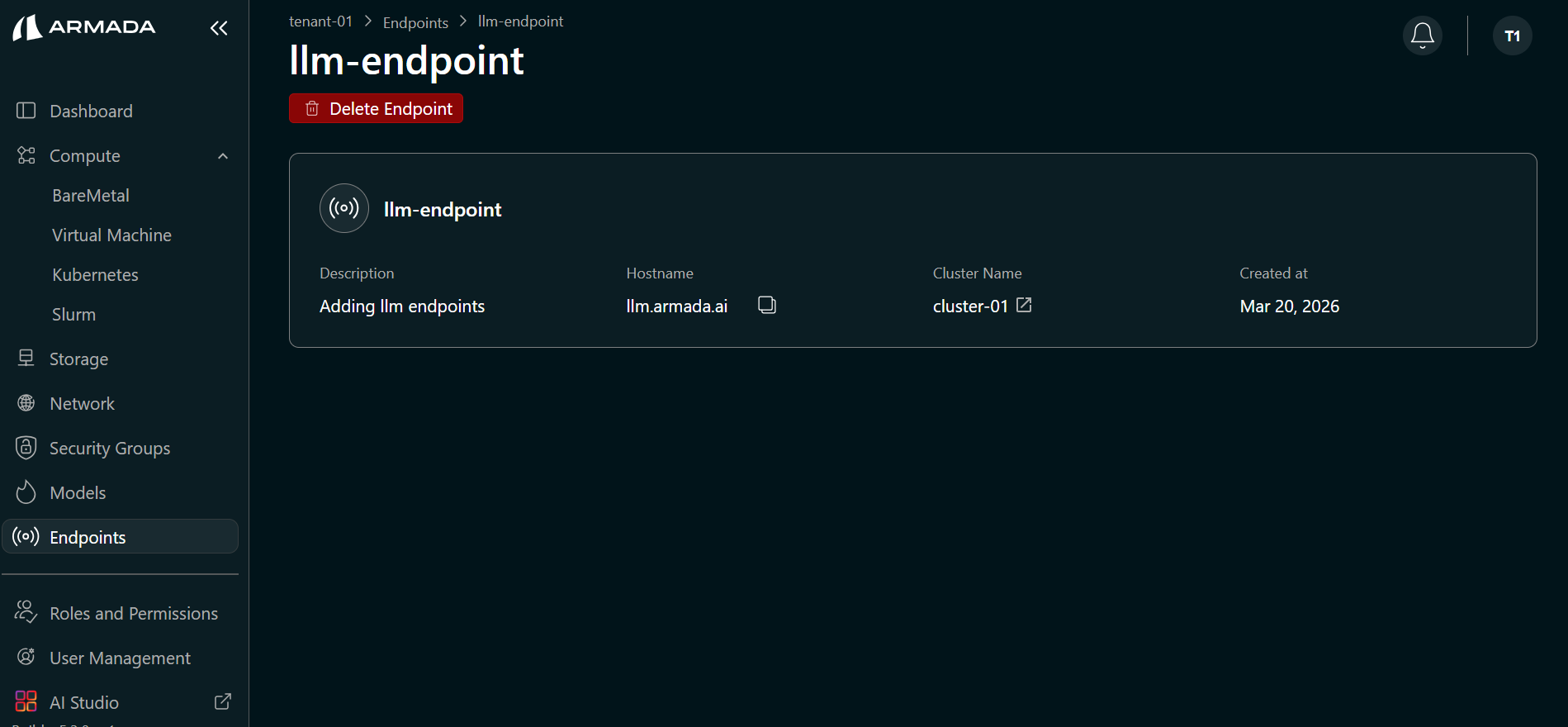Click the 'Mar 20, 2026' date
Screen dimensions: 1568x727
coord(1289,306)
